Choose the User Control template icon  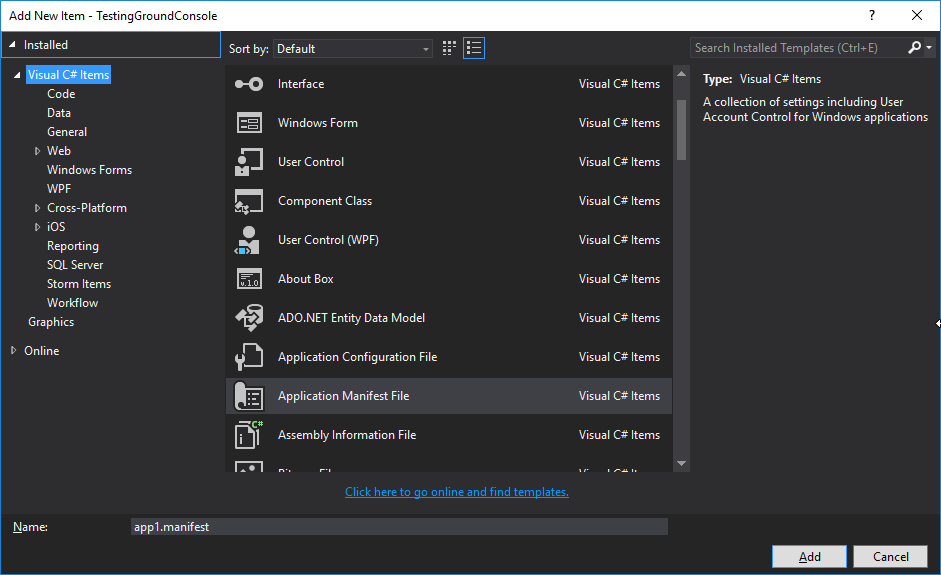[248, 162]
